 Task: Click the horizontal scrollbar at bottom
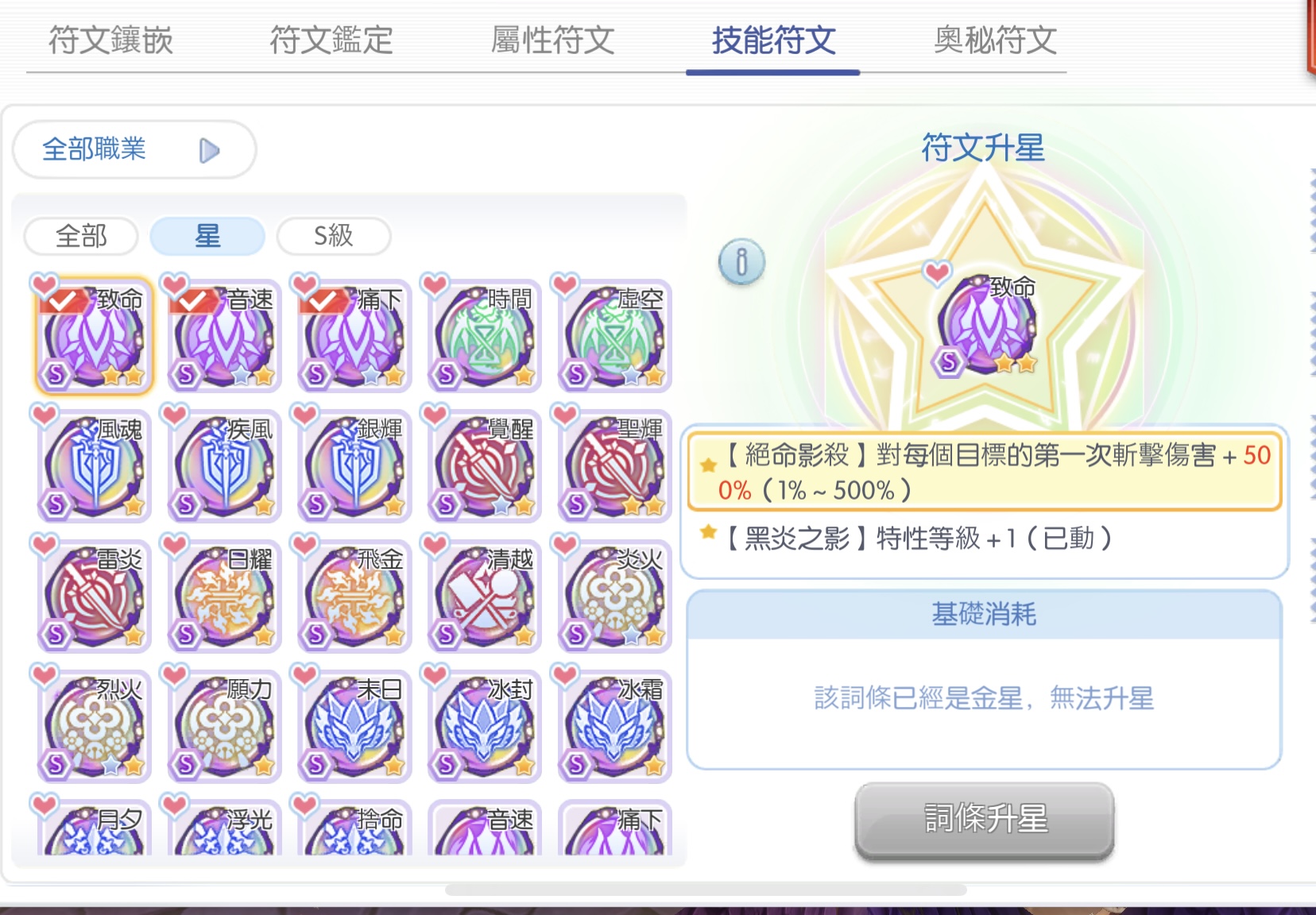pyautogui.click(x=706, y=890)
